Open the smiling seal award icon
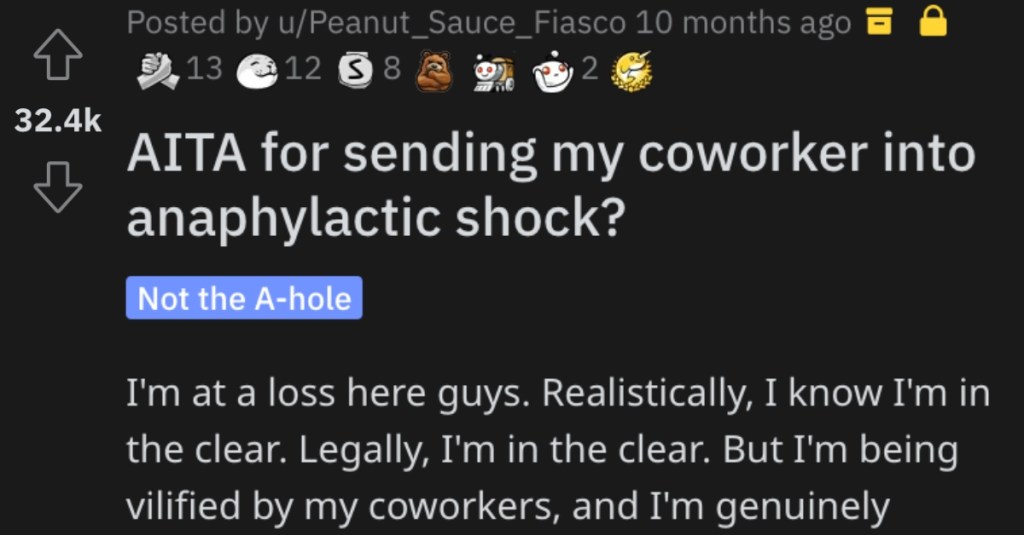 click(257, 71)
